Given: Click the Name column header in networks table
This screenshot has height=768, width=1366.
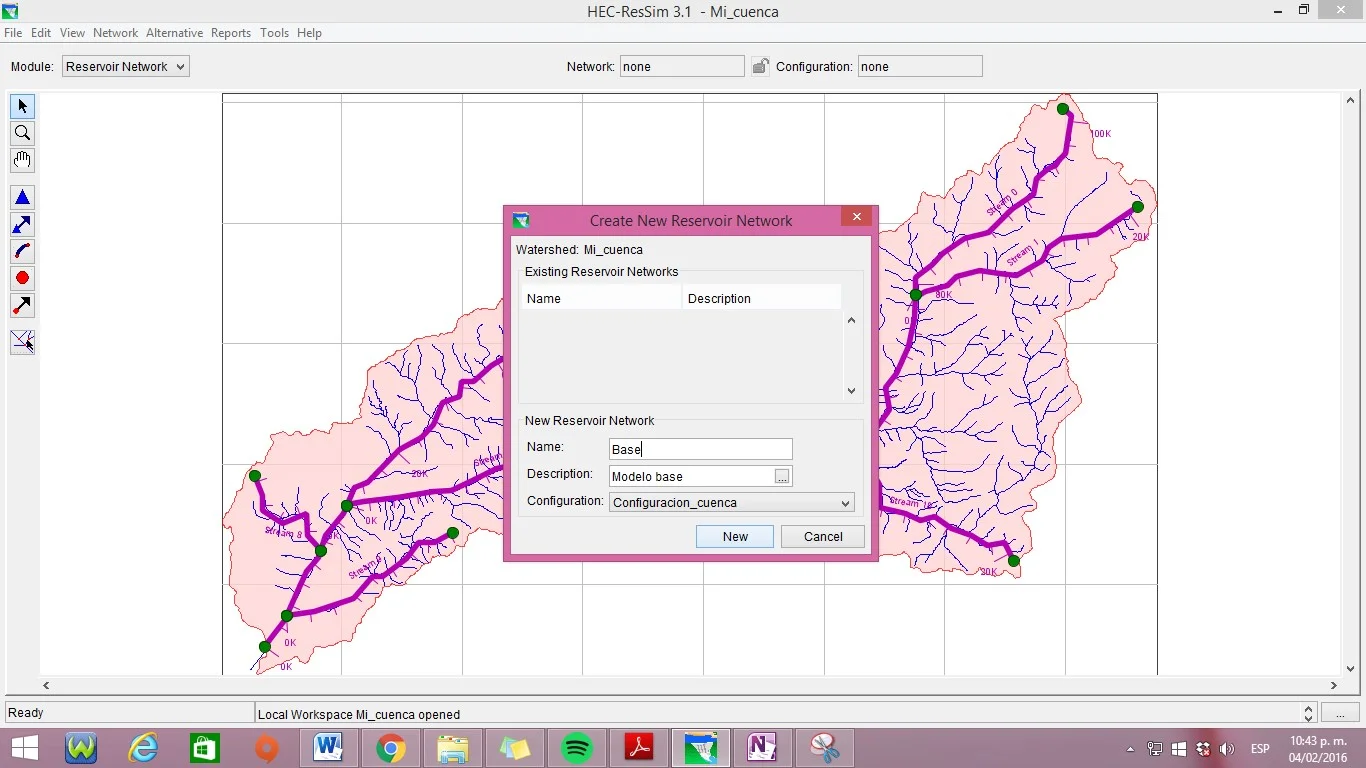Looking at the screenshot, I should 601,298.
